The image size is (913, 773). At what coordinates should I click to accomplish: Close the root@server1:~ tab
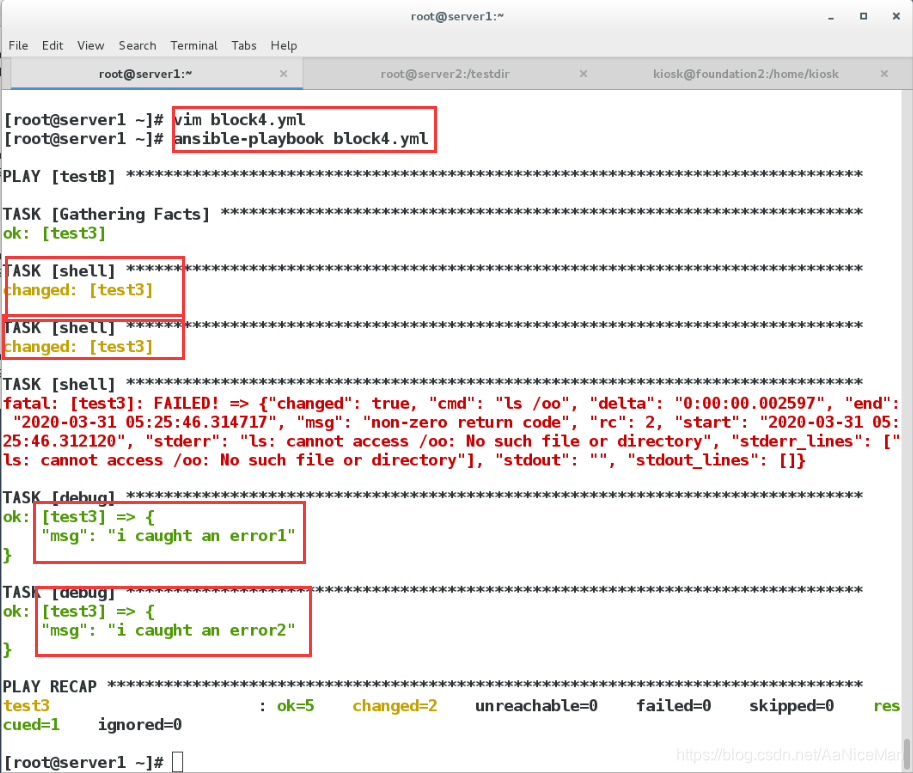[284, 74]
